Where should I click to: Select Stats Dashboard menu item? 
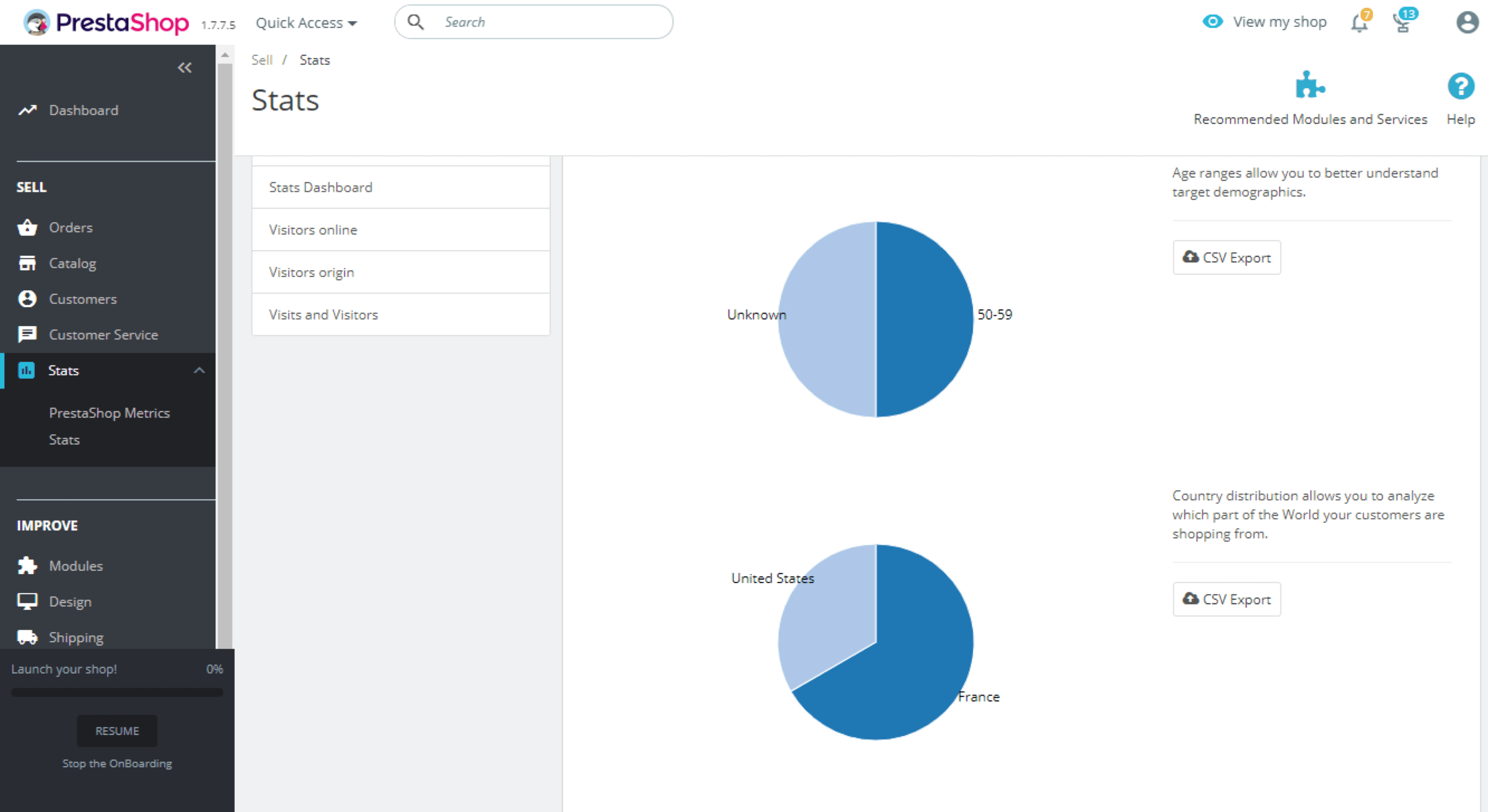click(320, 187)
